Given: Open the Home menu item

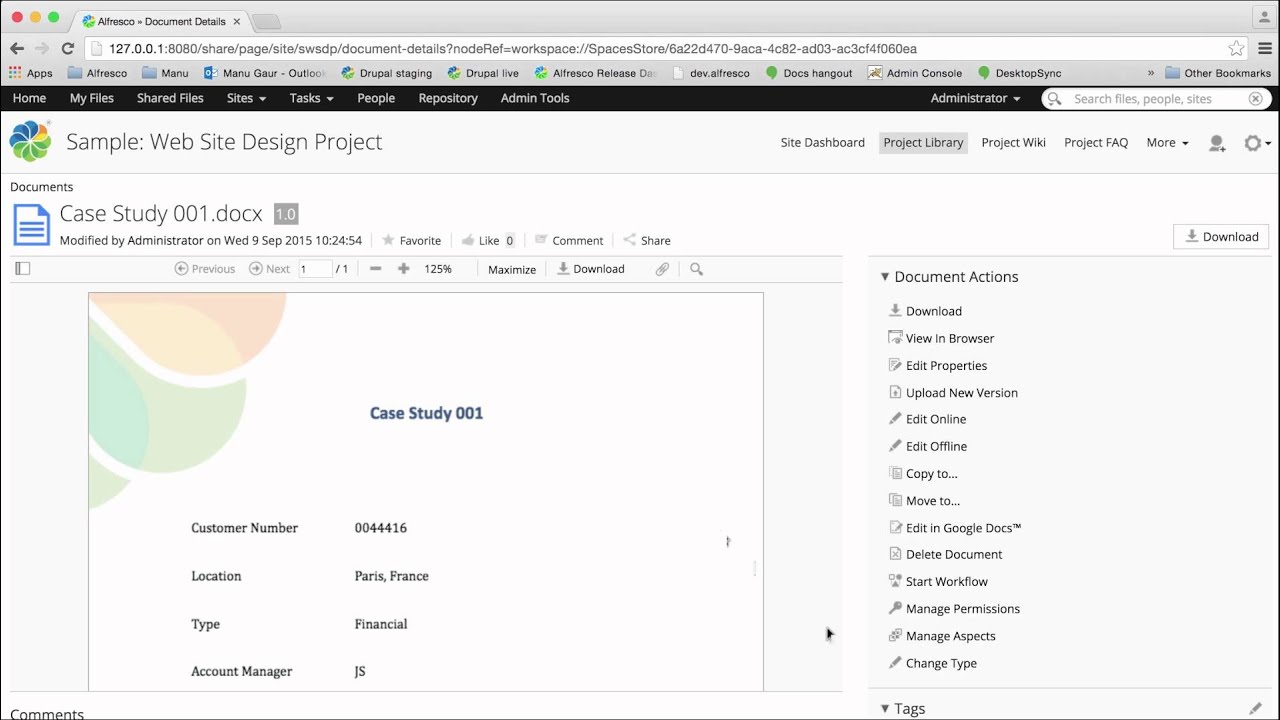Looking at the screenshot, I should (x=29, y=98).
